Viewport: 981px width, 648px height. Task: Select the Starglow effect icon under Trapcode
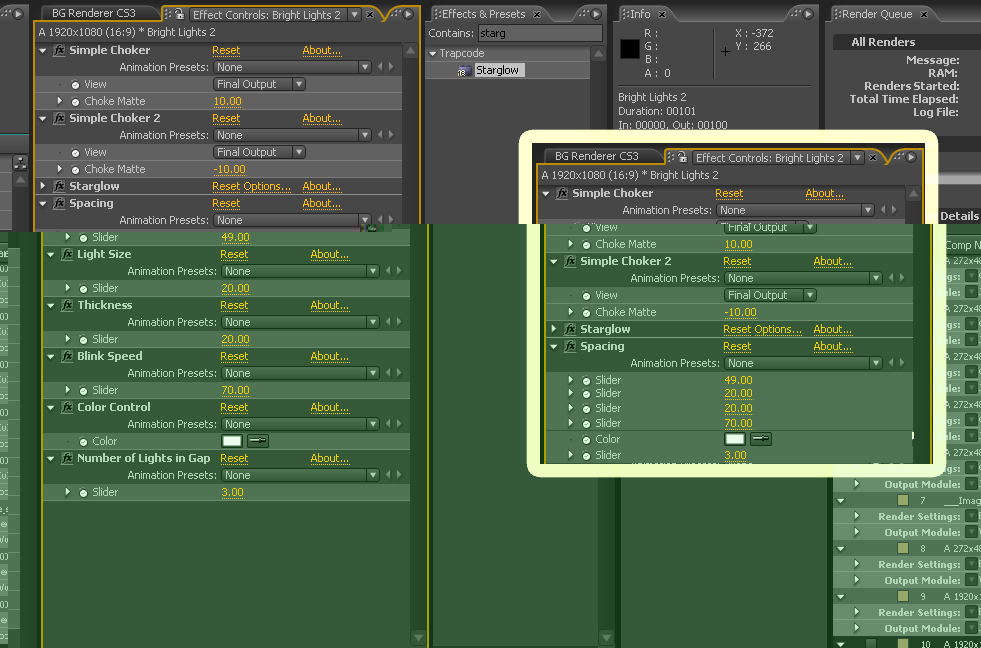pos(464,71)
